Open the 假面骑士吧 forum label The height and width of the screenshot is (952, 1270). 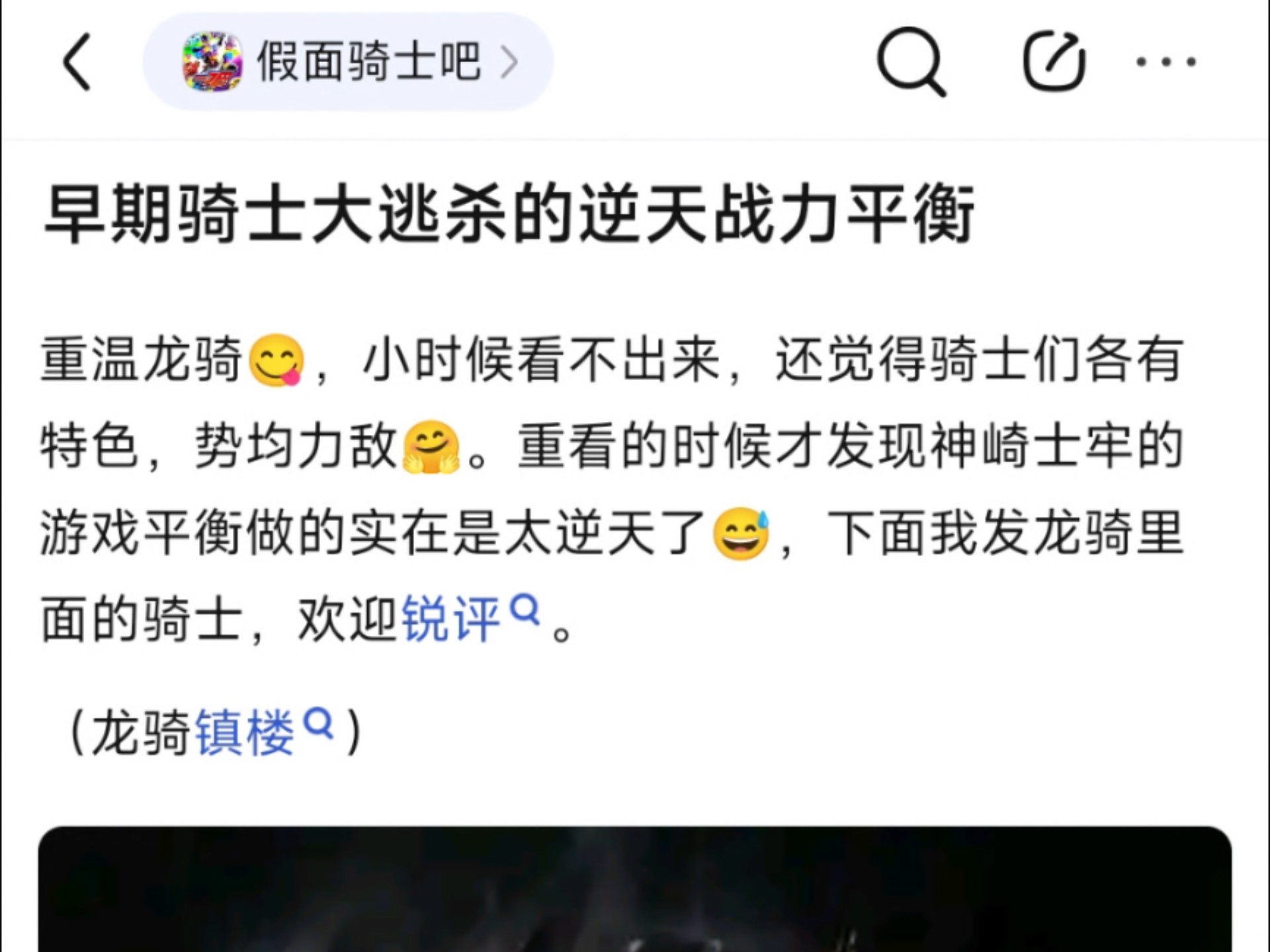pos(368,61)
